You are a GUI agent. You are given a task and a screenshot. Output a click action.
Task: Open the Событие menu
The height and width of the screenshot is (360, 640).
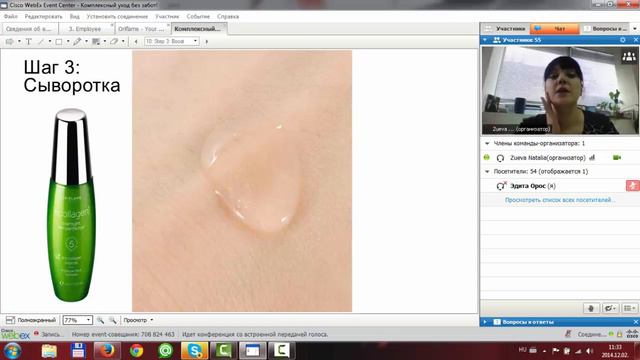[x=198, y=17]
